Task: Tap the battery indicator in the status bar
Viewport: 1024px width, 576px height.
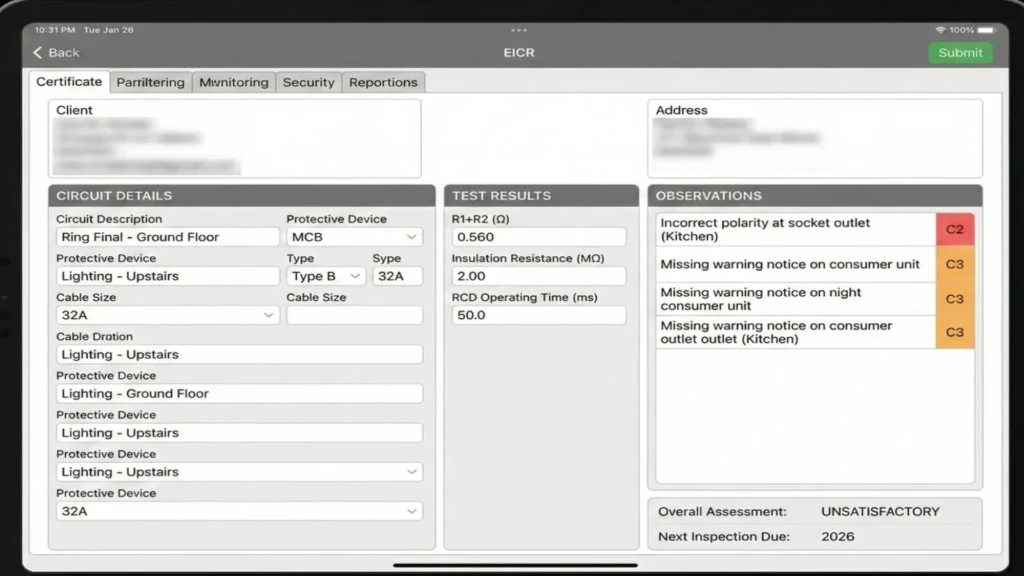Action: 988,30
